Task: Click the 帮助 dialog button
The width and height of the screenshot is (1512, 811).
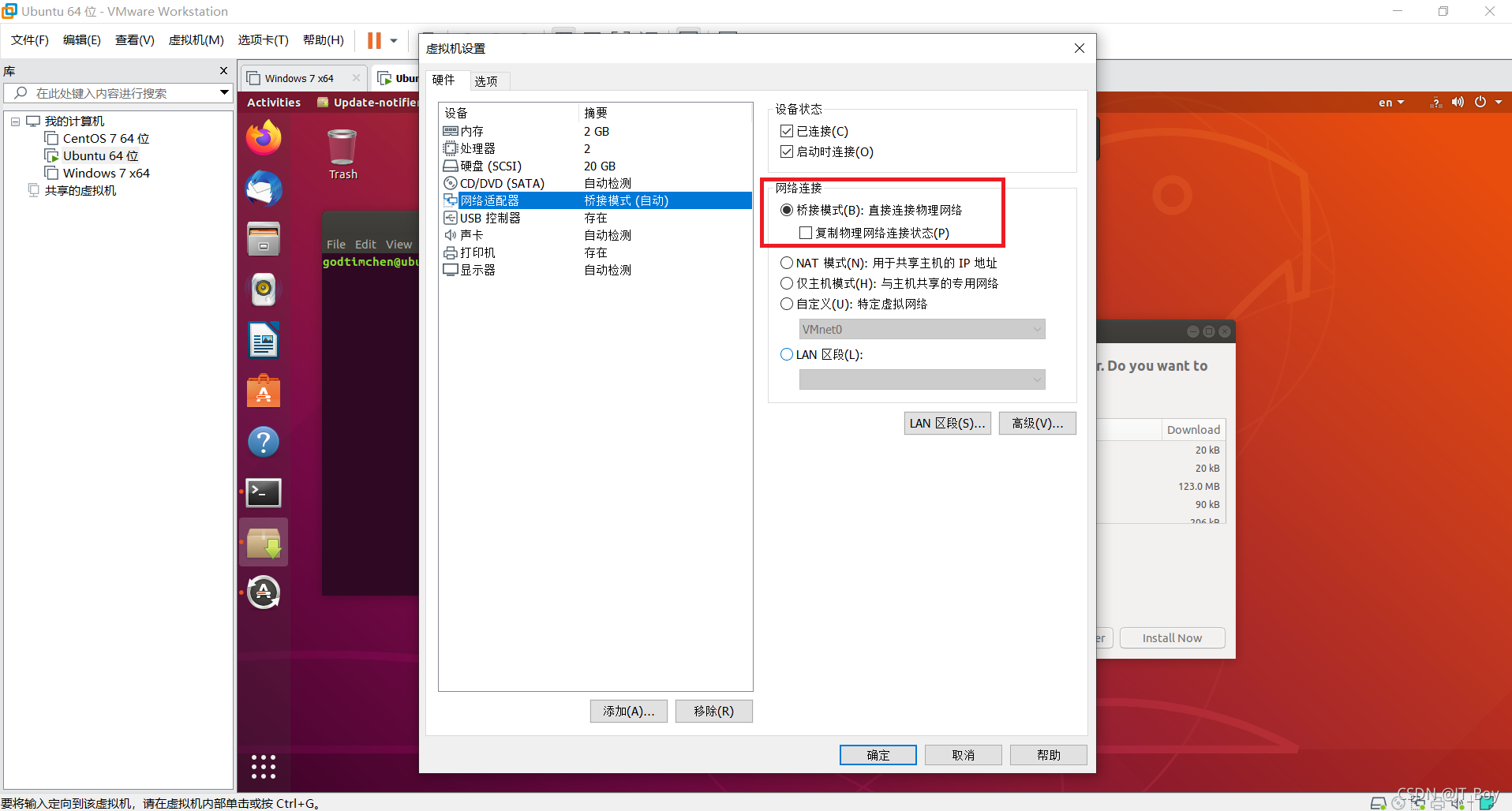Action: [1049, 755]
